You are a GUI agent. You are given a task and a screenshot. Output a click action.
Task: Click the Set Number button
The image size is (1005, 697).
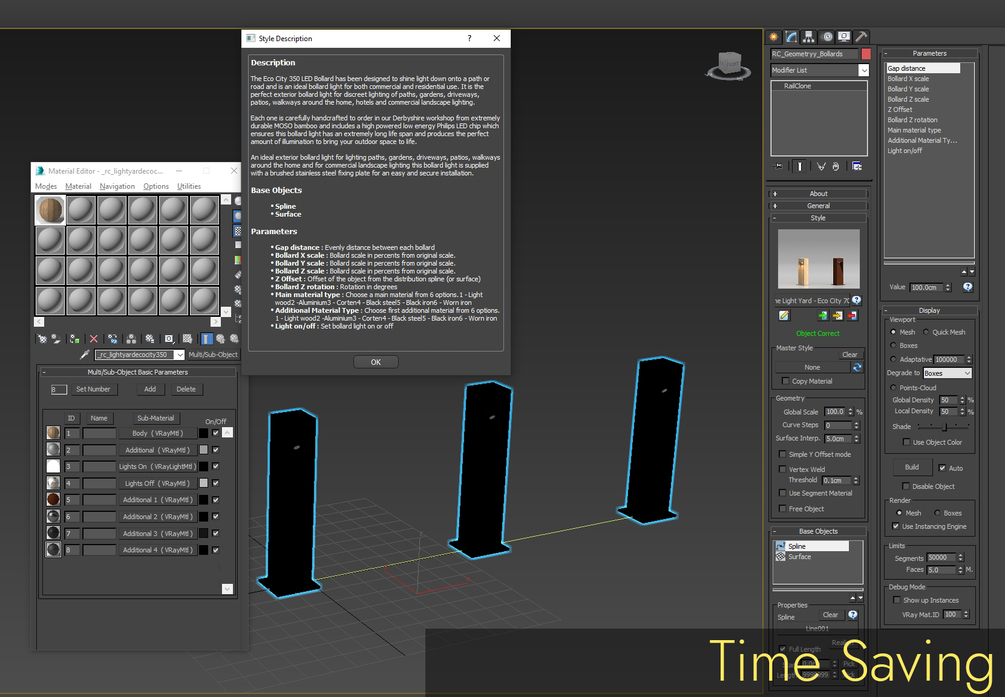click(93, 389)
